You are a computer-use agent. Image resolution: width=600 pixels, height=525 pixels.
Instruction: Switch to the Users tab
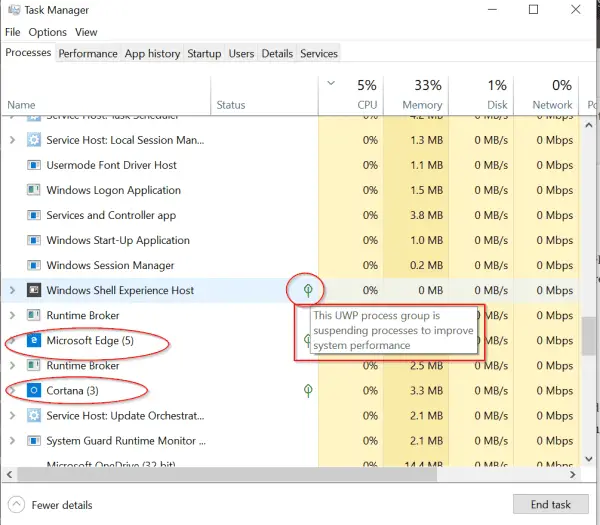click(241, 54)
